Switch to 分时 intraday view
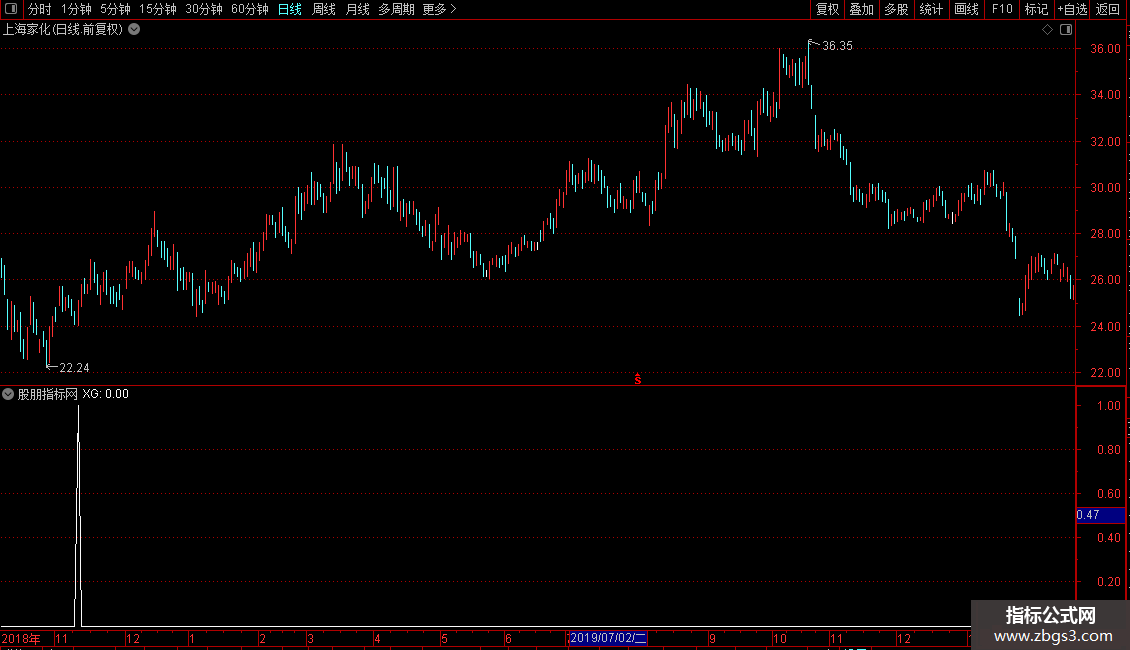This screenshot has width=1130, height=650. pos(40,9)
